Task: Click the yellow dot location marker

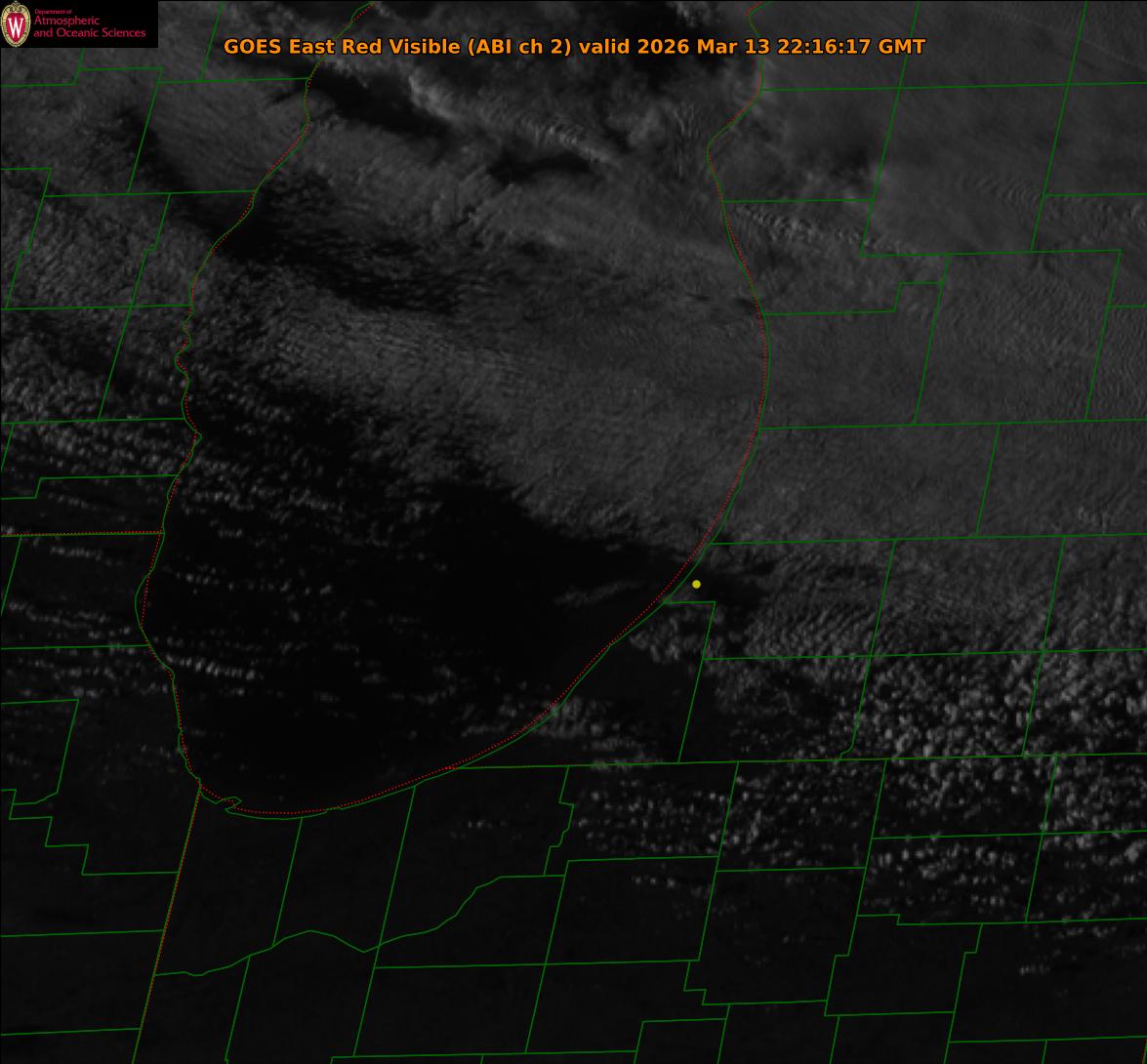Action: (x=696, y=584)
